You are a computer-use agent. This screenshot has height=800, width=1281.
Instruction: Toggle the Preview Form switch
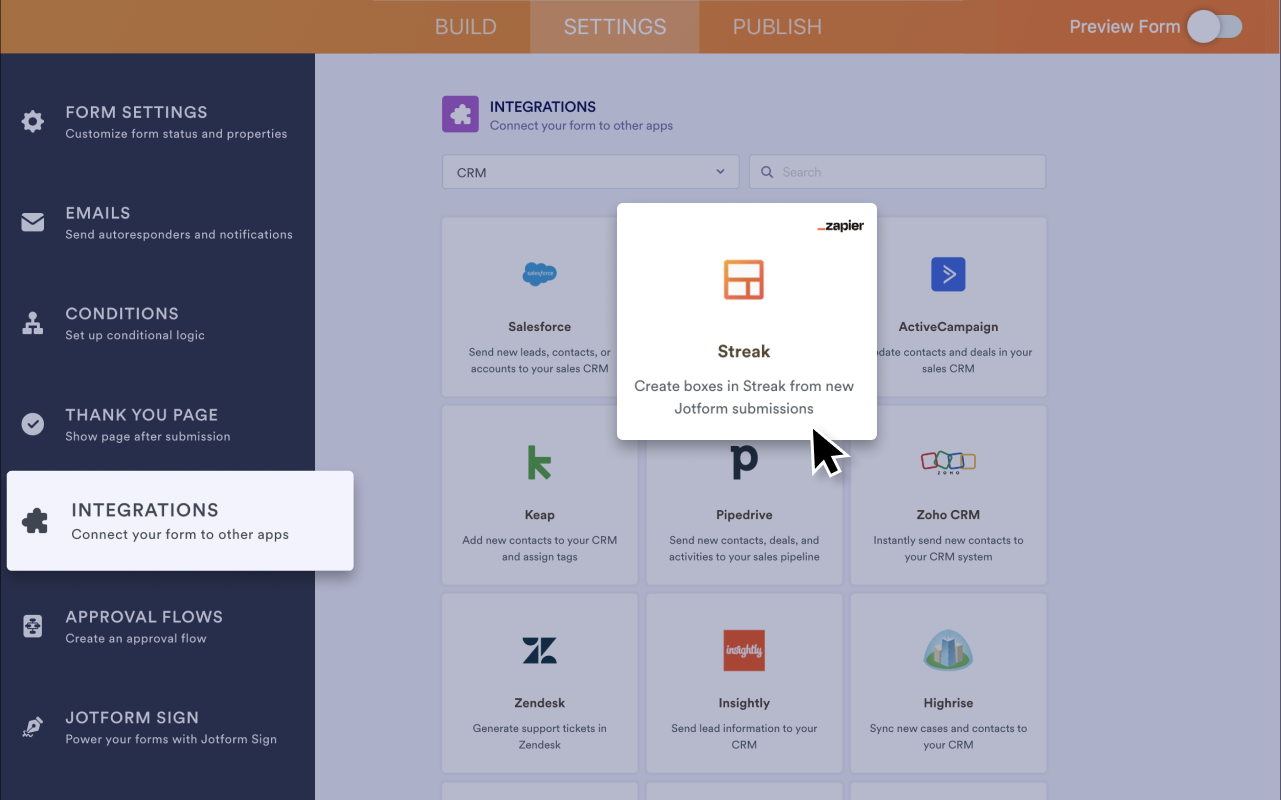tap(1214, 27)
